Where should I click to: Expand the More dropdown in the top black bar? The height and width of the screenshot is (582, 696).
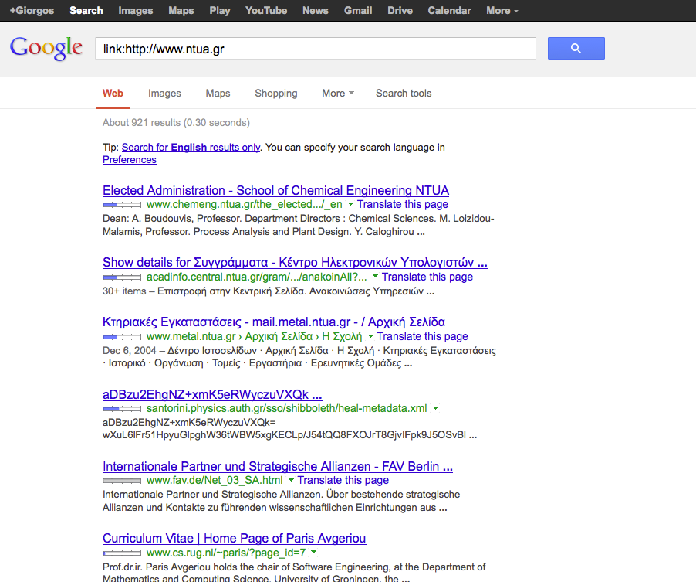coord(502,11)
